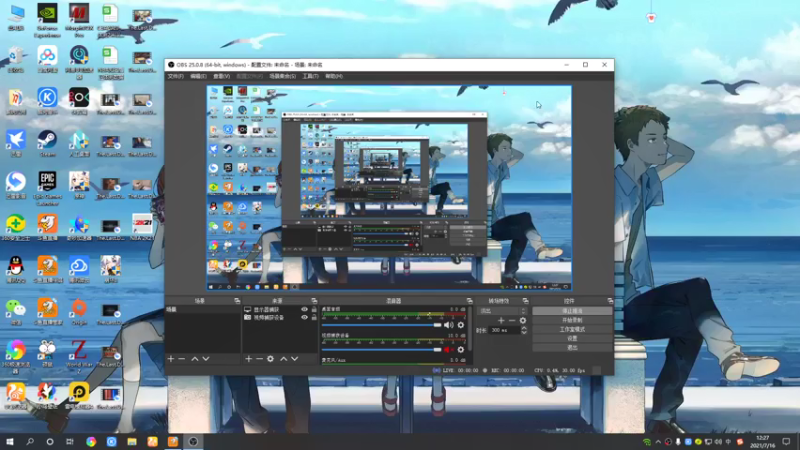Open the 场景集合(S) menu
This screenshot has width=800, height=450.
click(283, 76)
